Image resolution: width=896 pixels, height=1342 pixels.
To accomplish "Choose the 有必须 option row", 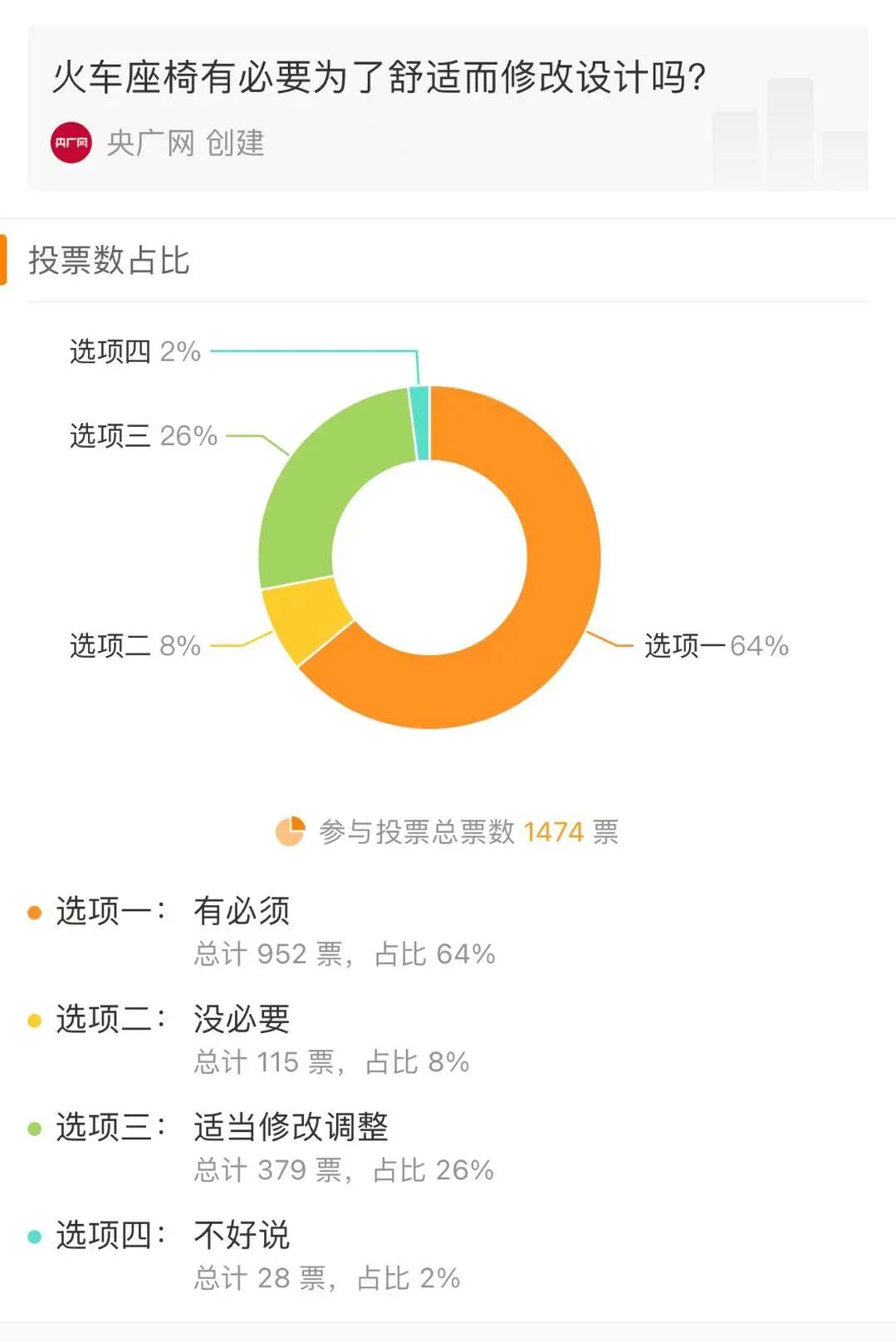I will click(241, 912).
